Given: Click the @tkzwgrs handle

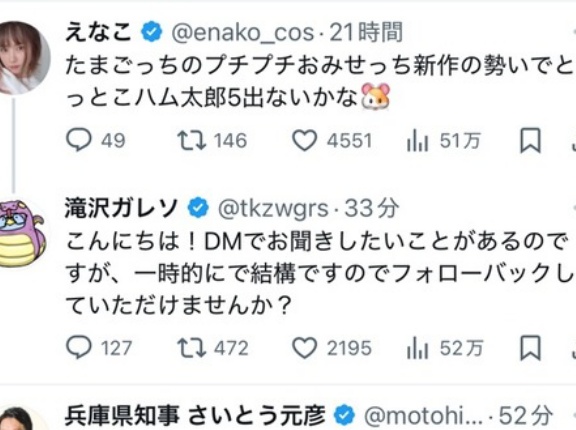Looking at the screenshot, I should click(273, 208).
